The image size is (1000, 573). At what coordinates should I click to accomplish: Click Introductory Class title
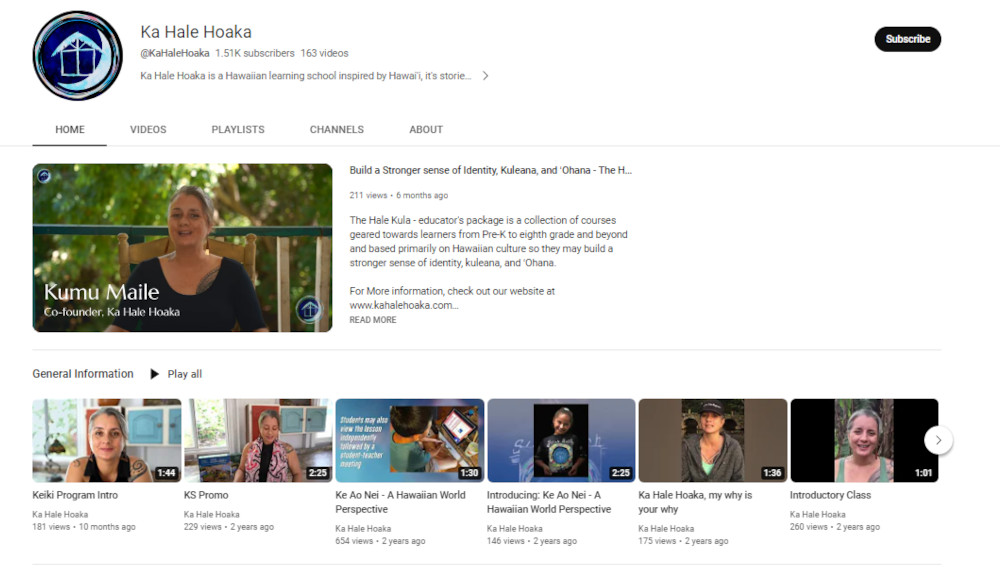point(830,495)
